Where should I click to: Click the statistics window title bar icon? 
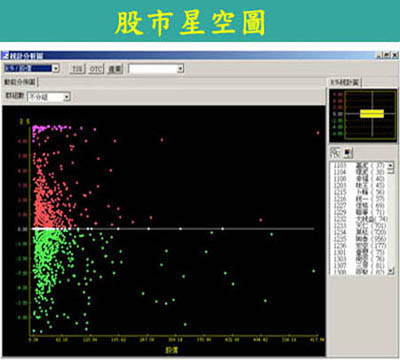(x=5, y=56)
